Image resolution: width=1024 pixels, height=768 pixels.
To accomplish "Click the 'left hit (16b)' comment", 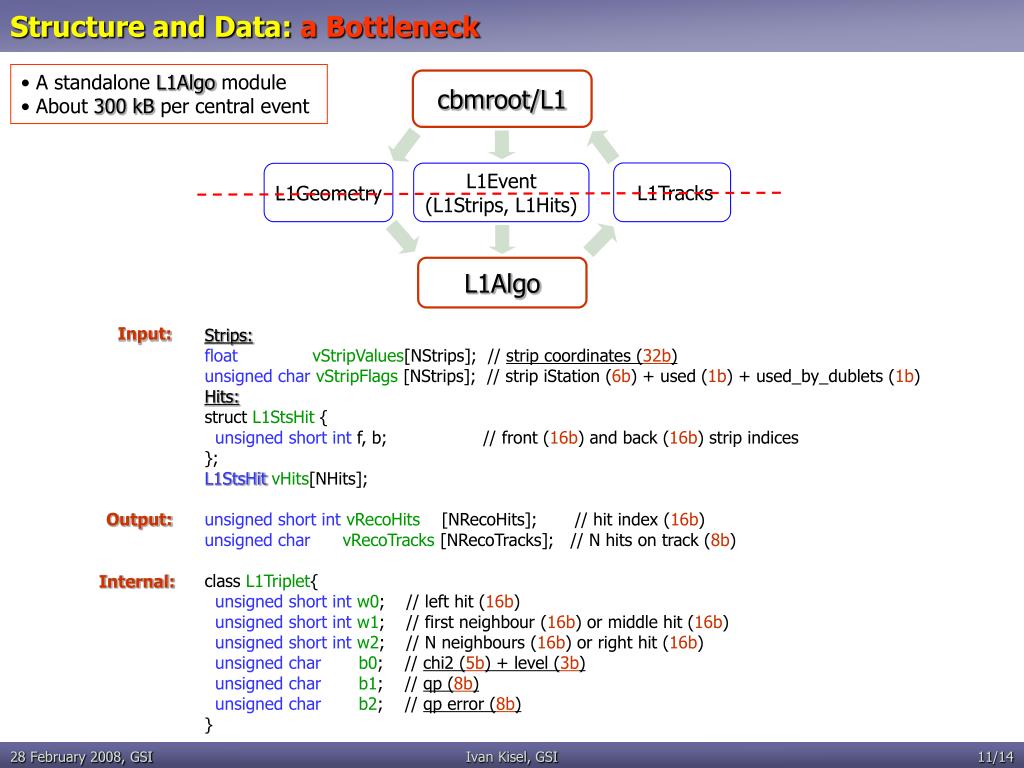I will [x=472, y=602].
